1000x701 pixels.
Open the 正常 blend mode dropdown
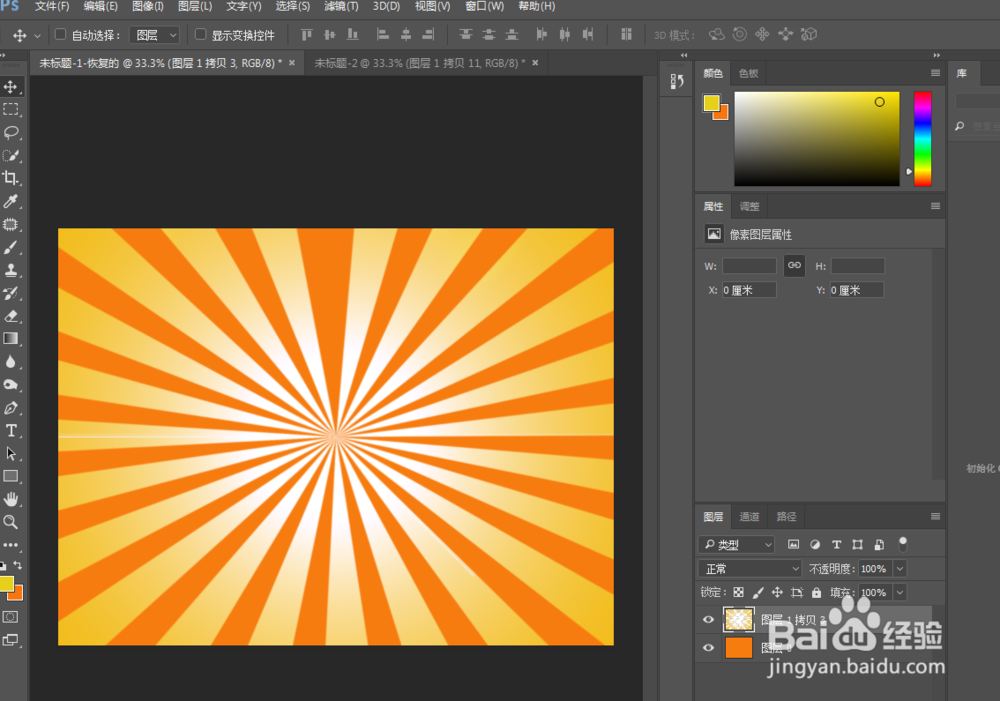click(750, 568)
